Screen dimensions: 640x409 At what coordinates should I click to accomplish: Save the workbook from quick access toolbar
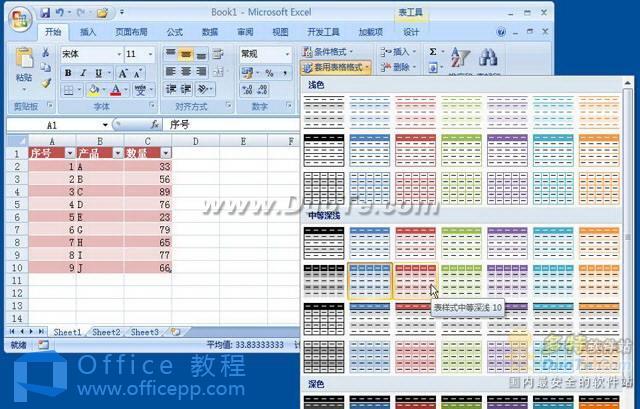pyautogui.click(x=45, y=13)
